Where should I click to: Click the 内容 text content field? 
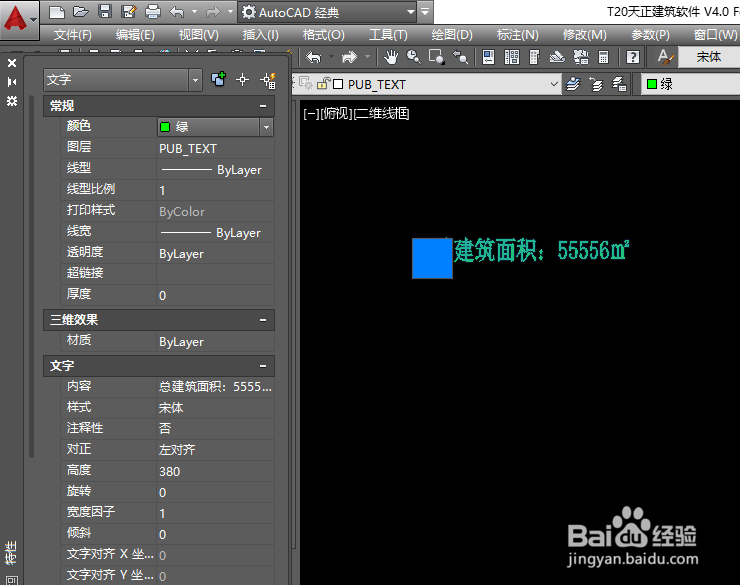[x=215, y=387]
